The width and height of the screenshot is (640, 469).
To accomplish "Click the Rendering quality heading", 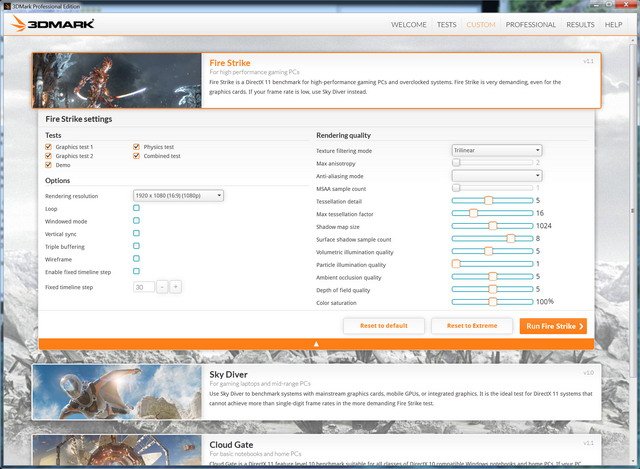I will 343,135.
